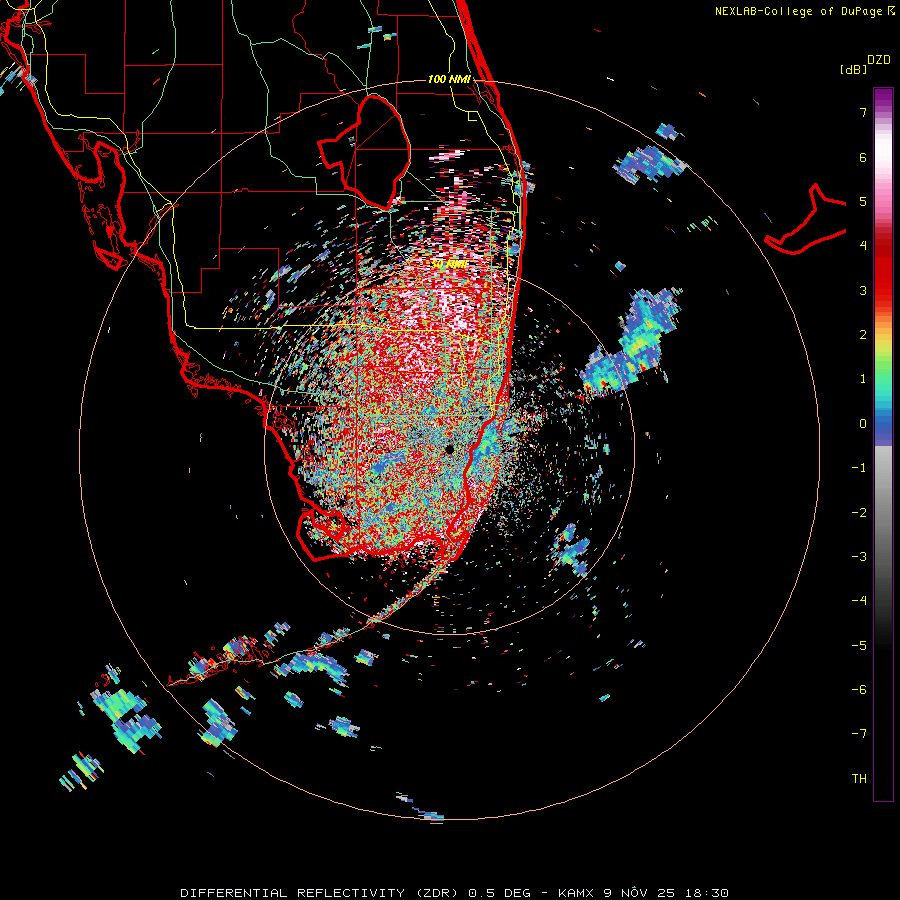Select the 1 value on color scale
The image size is (900, 900).
(863, 379)
